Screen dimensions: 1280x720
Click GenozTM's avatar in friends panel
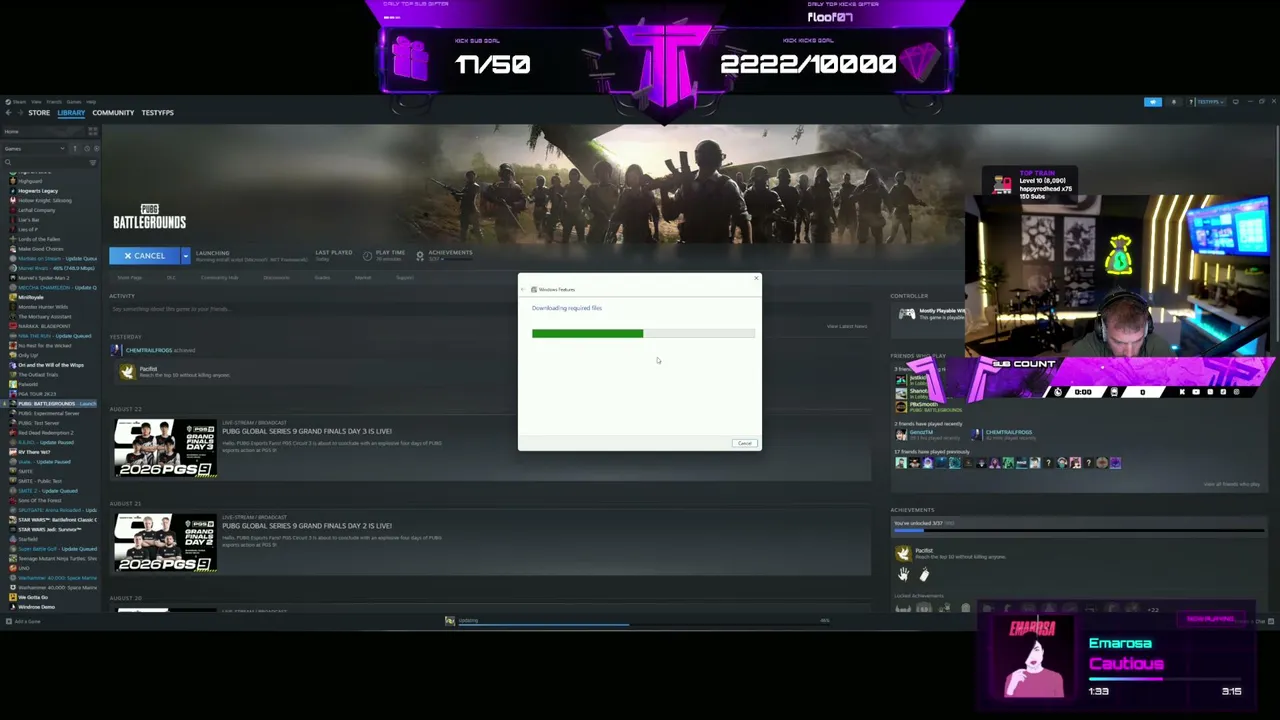pos(901,435)
